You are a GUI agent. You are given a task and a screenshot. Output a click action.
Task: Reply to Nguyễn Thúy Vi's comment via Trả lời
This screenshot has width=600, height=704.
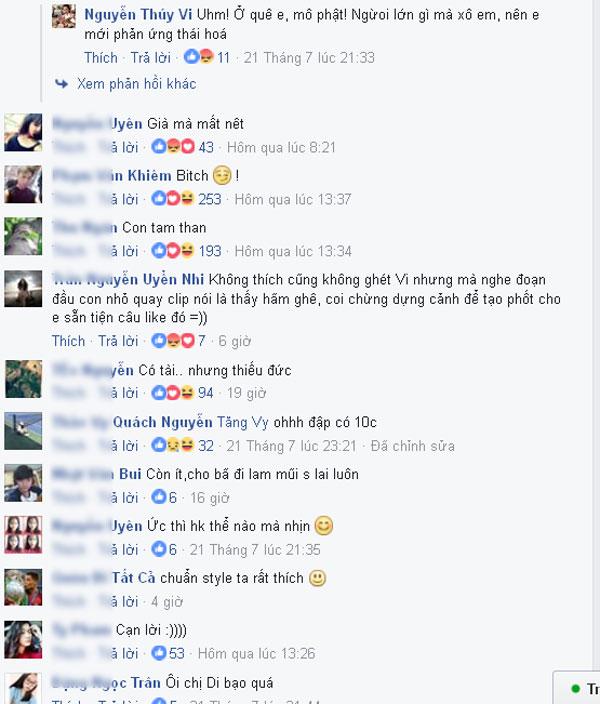150,57
